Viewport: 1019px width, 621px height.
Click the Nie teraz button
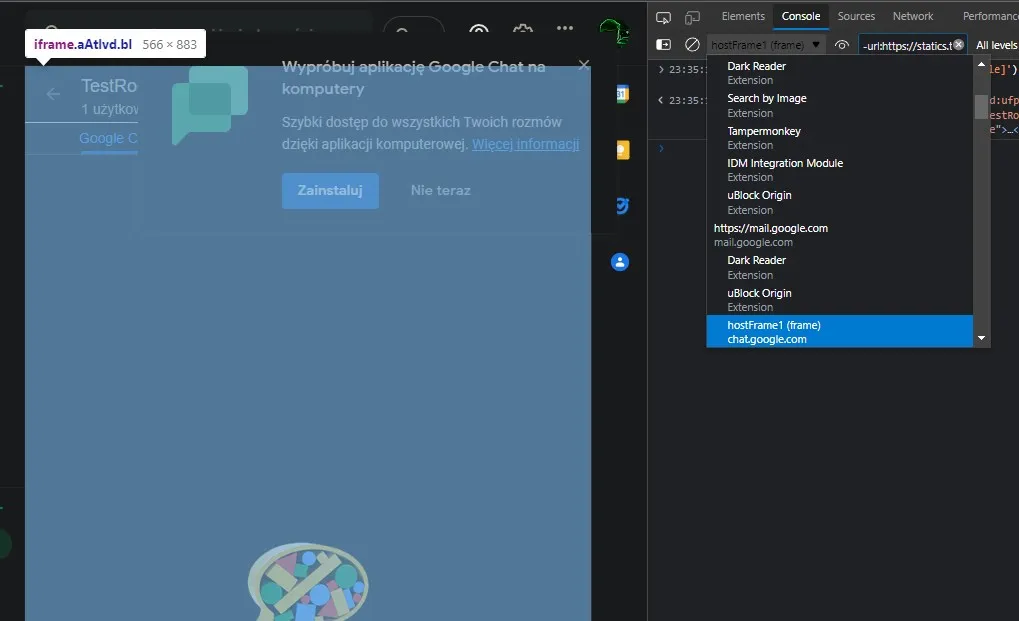[x=441, y=190]
